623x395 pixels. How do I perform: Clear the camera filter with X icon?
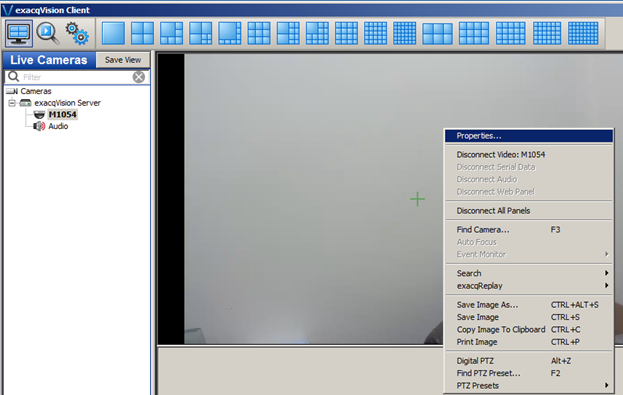[139, 77]
